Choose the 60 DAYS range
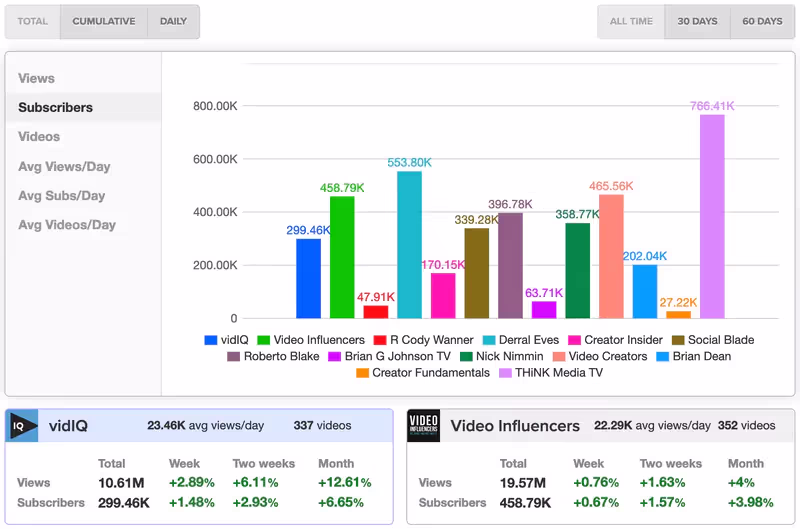Image resolution: width=800 pixels, height=529 pixels. click(x=762, y=21)
